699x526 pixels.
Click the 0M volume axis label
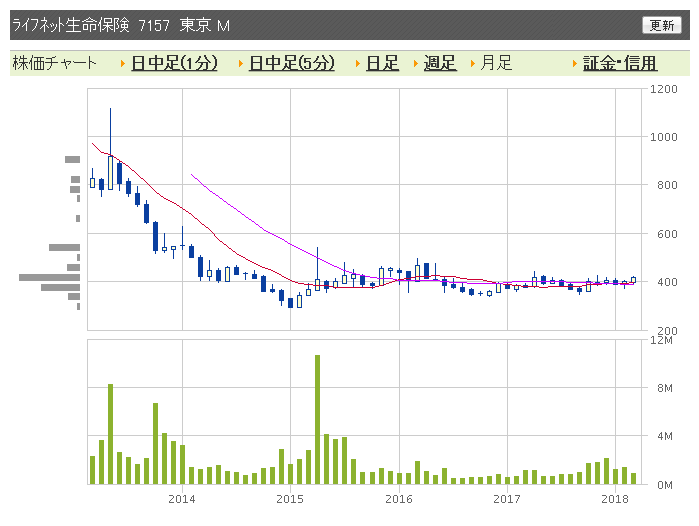pos(665,485)
